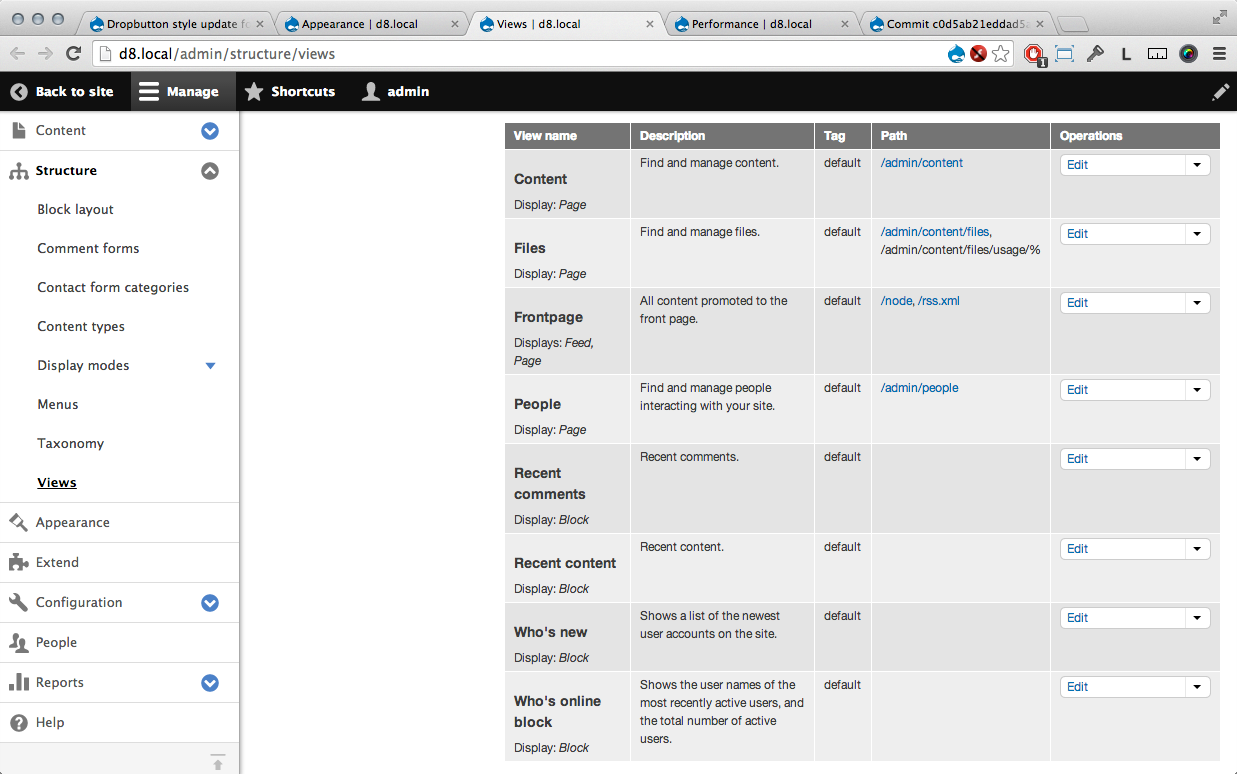The height and width of the screenshot is (774, 1237).
Task: Click the pencil edit icon in toolbar
Action: coord(1220,91)
